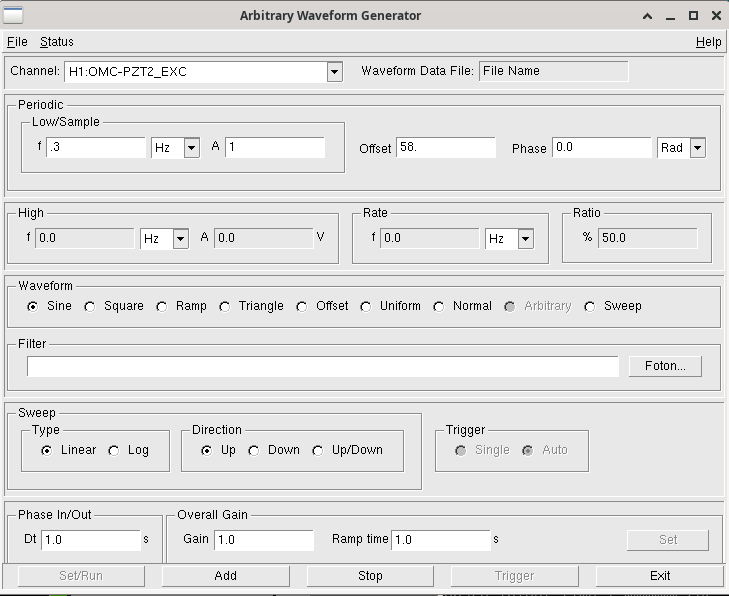
Task: Click the Foton... button
Action: tap(665, 366)
